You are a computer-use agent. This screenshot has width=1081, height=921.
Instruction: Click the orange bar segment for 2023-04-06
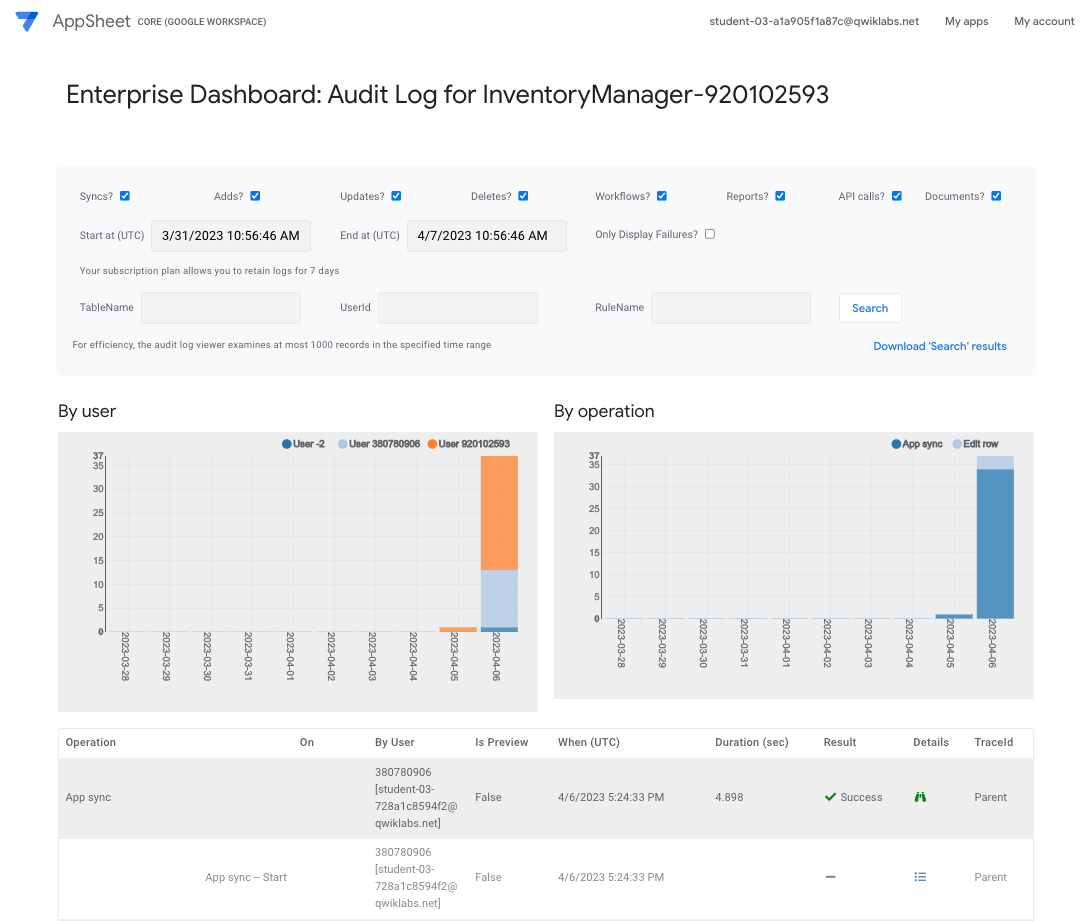(499, 513)
